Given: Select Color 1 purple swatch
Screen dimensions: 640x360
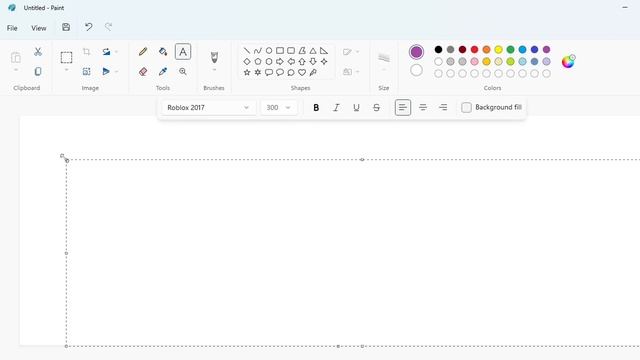Looking at the screenshot, I should tap(416, 52).
